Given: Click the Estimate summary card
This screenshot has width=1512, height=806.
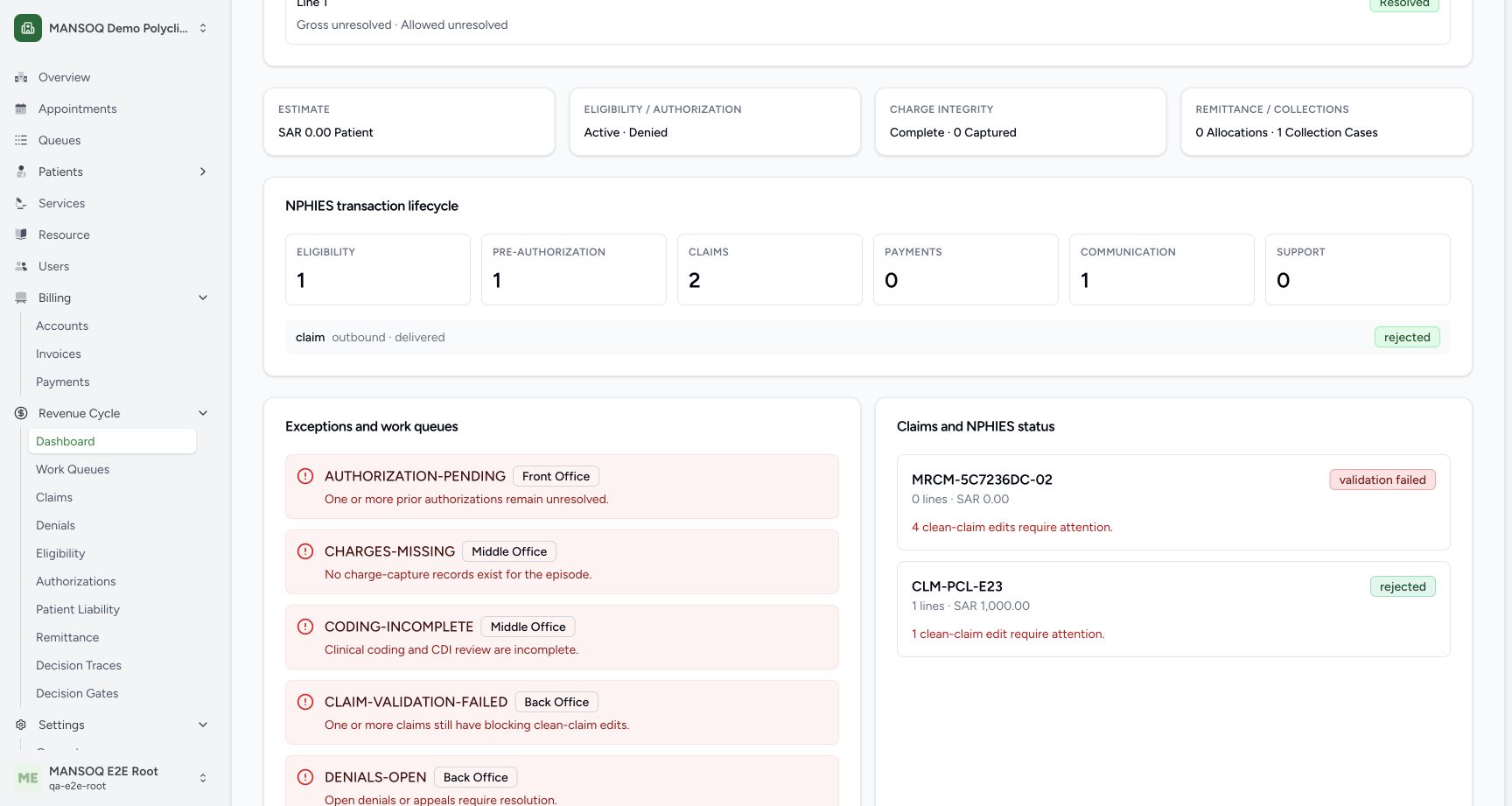Looking at the screenshot, I should 409,122.
